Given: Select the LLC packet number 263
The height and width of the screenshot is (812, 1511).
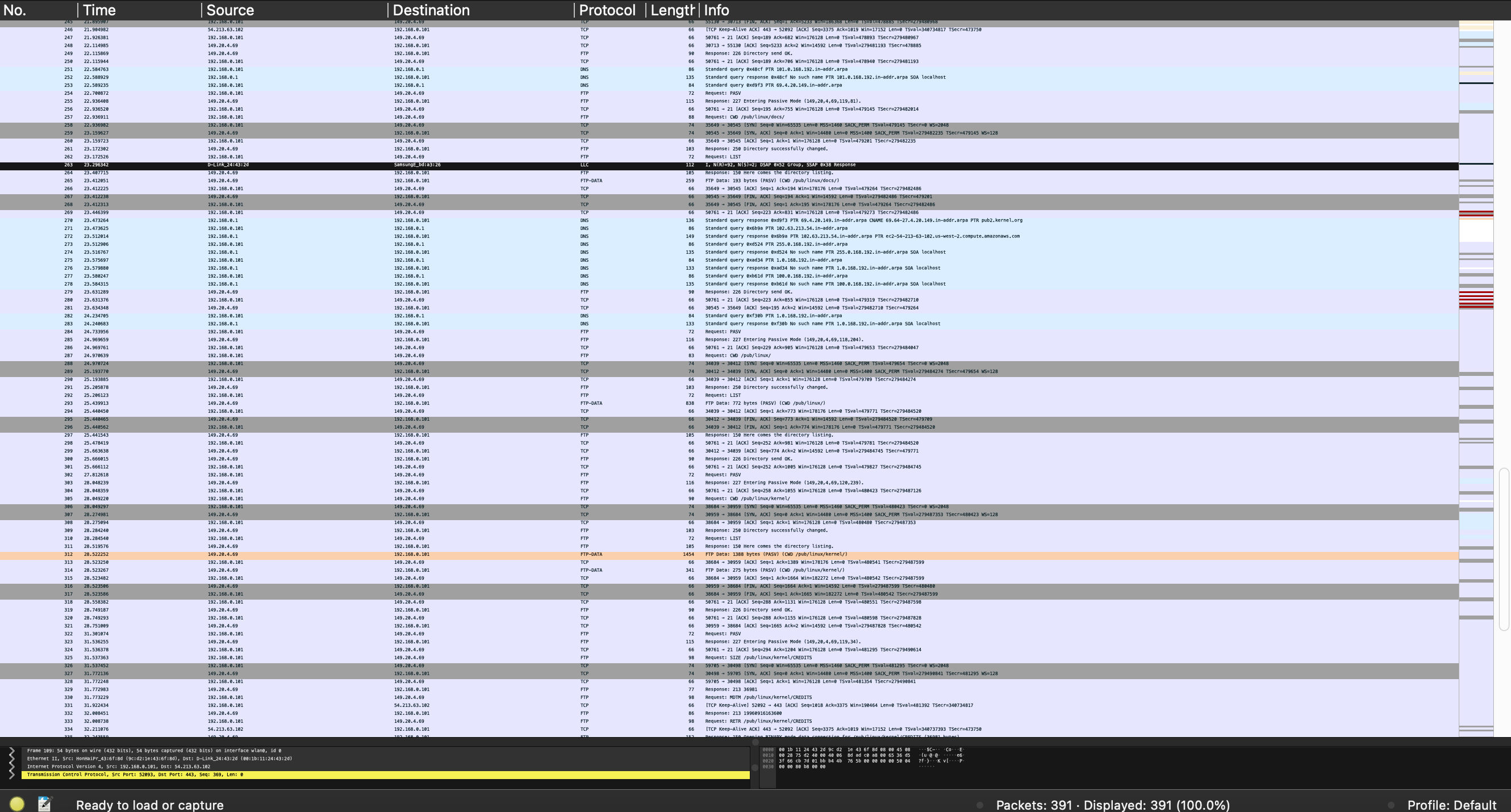Looking at the screenshot, I should pyautogui.click(x=411, y=165).
